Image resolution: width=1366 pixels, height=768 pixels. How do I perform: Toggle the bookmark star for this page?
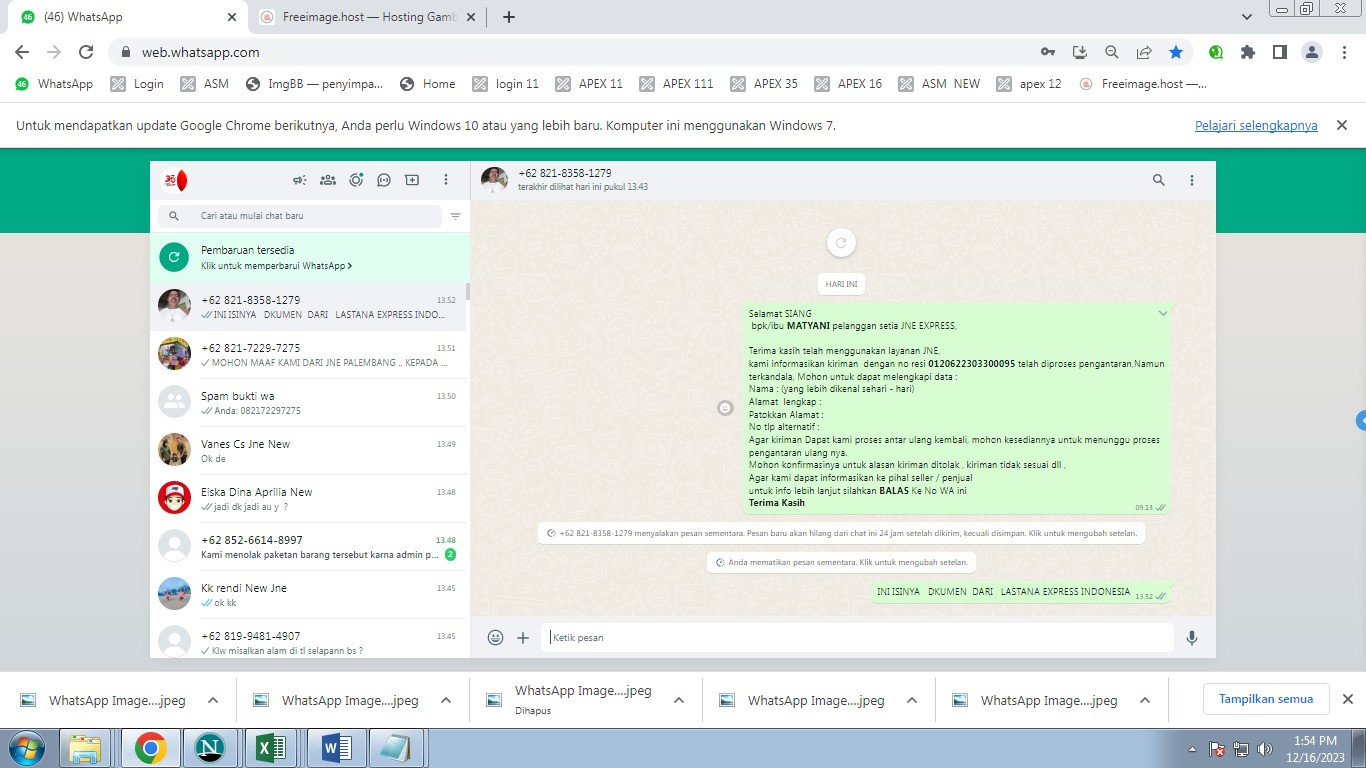coord(1176,52)
